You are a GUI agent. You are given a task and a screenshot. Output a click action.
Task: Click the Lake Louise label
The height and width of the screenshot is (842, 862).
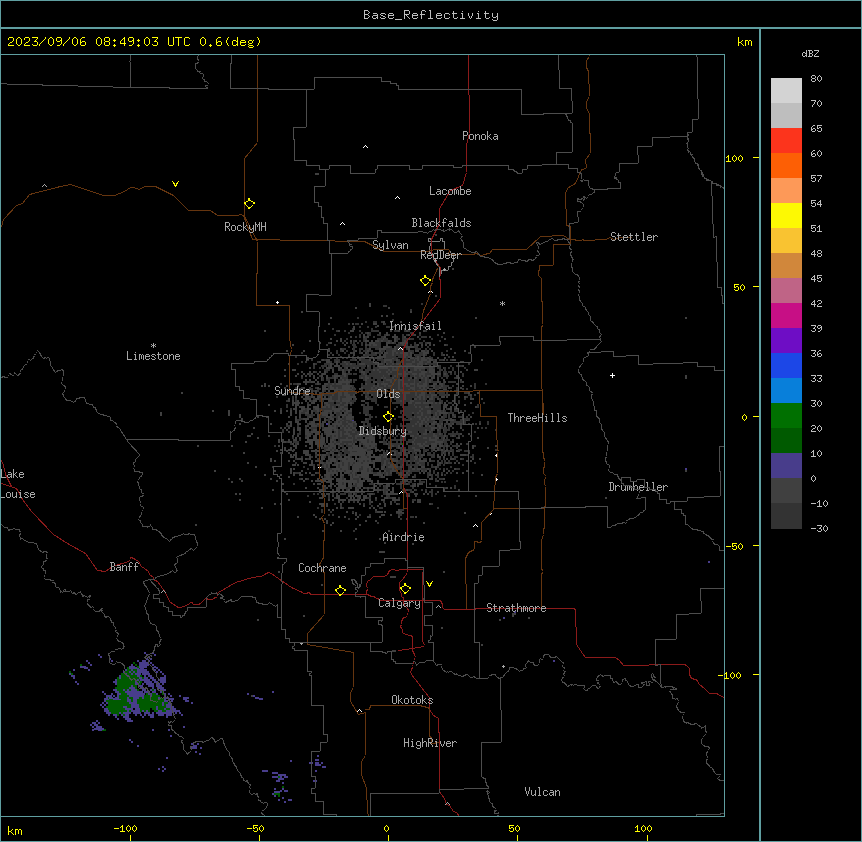point(18,484)
